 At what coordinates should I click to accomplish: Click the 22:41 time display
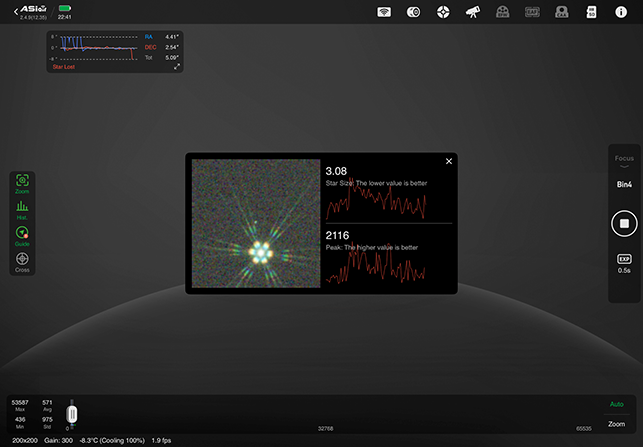click(x=64, y=17)
